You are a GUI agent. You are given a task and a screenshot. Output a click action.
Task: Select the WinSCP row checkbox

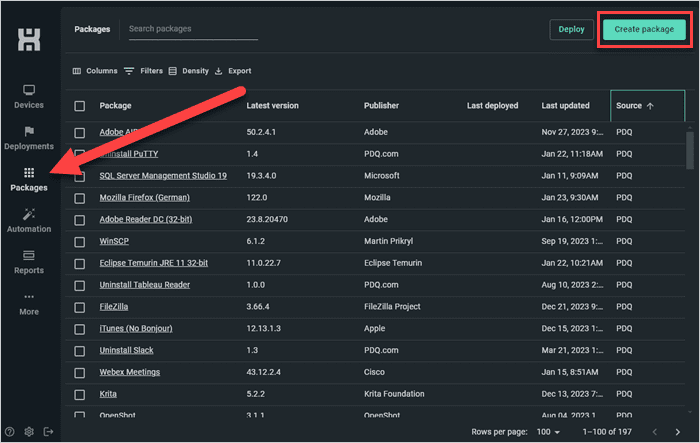(x=79, y=242)
